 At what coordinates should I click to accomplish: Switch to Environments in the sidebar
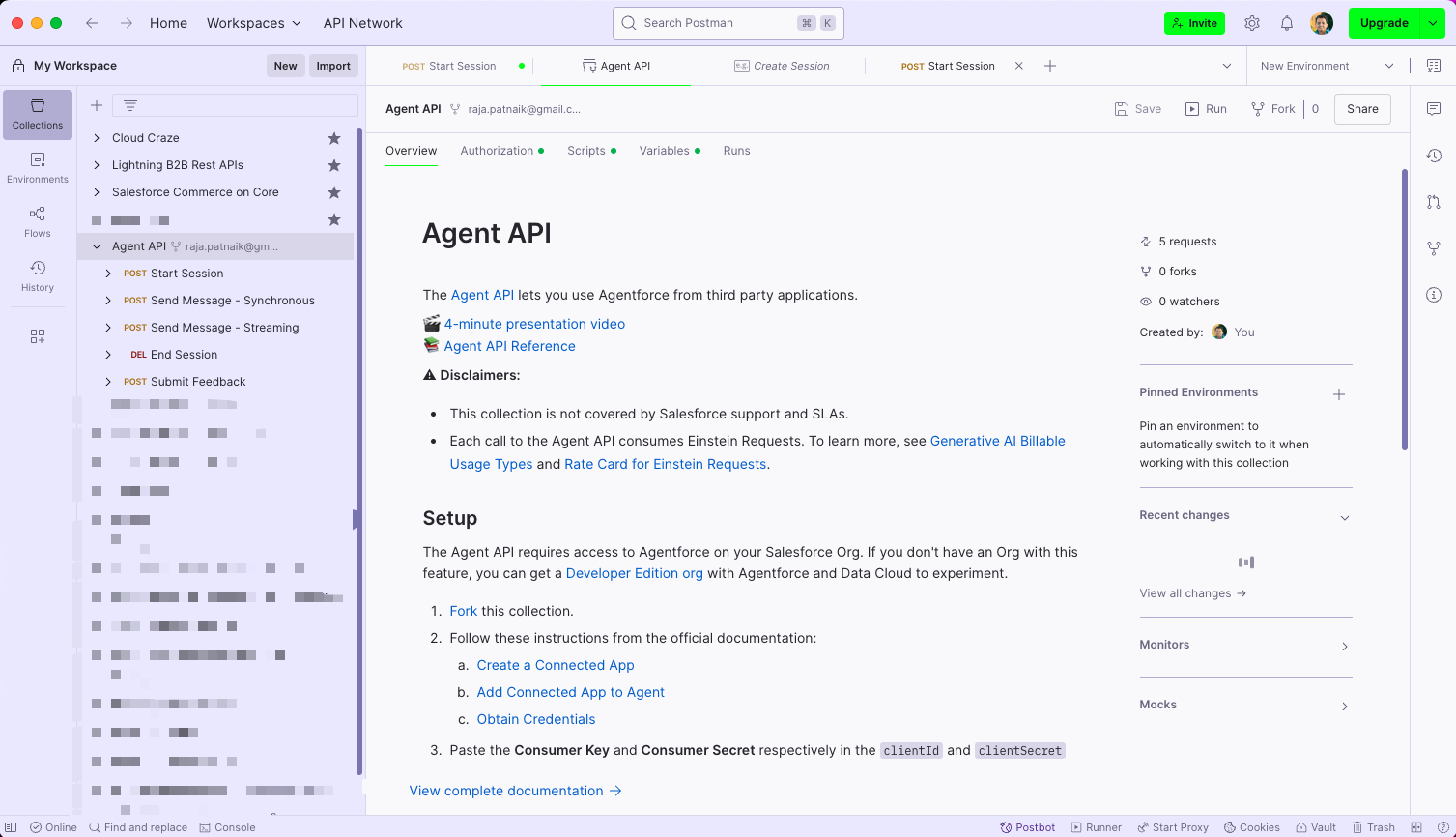(x=38, y=168)
